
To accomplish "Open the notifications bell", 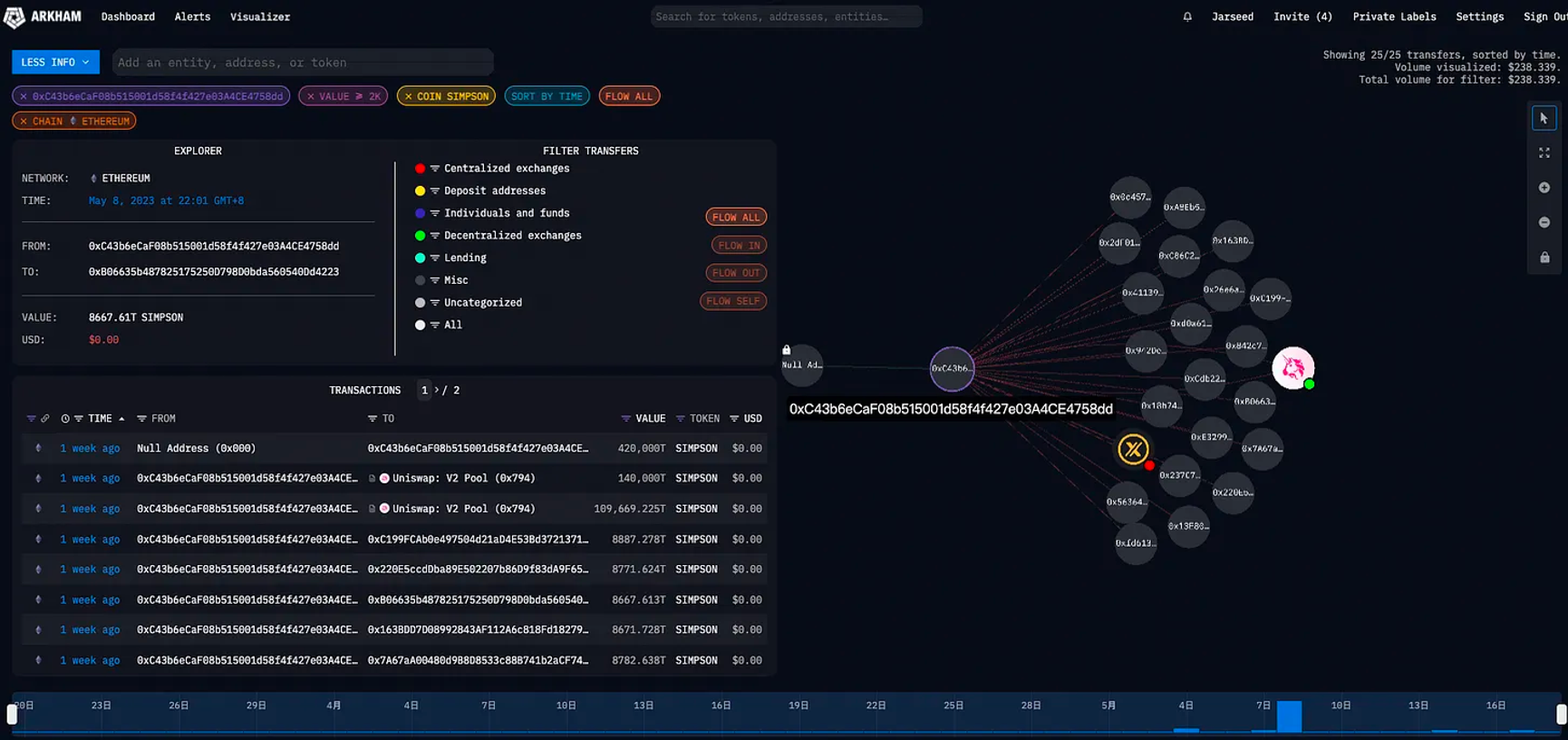I will click(1187, 16).
